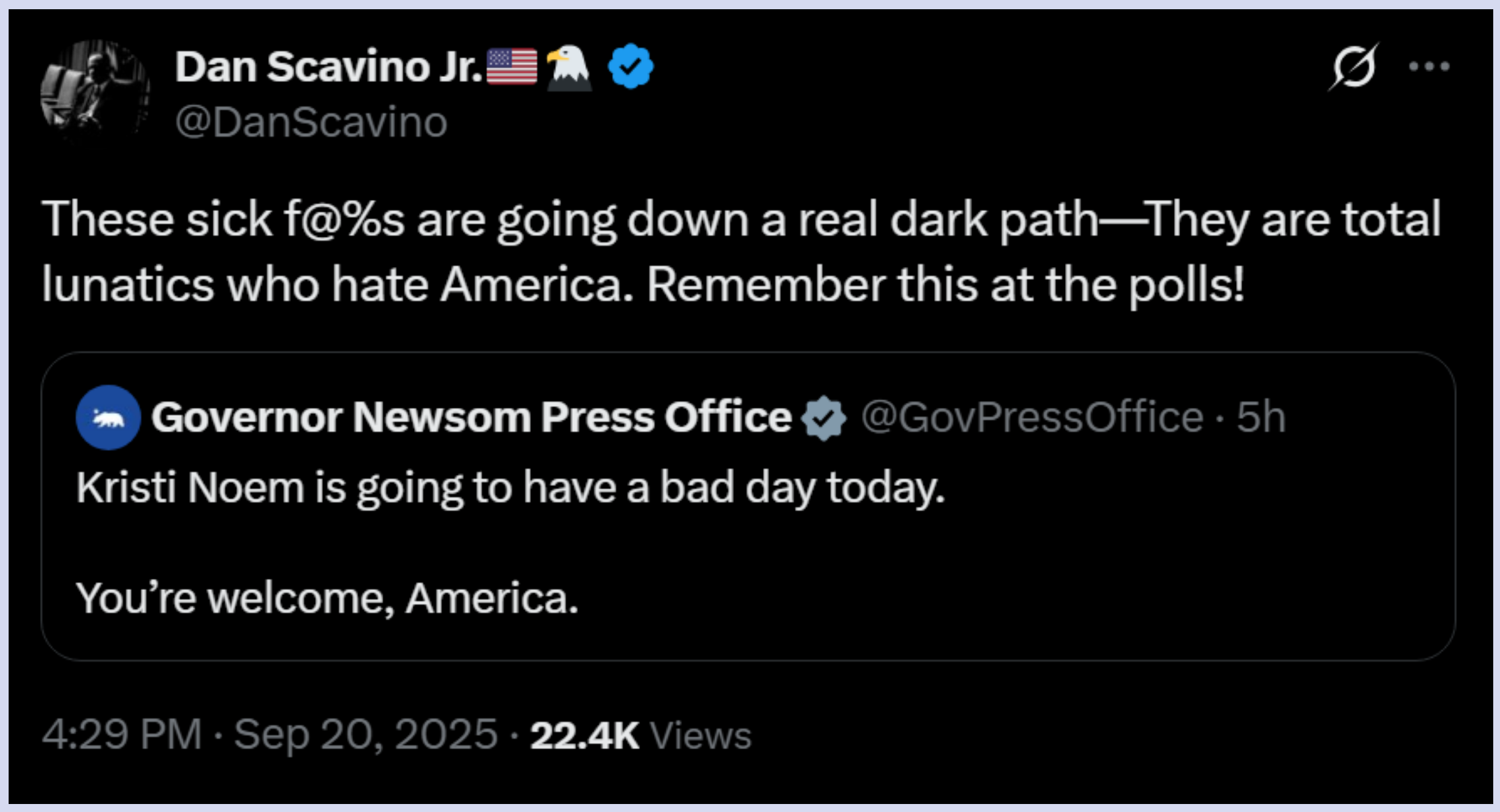Click the 4:29 PM post time
The height and width of the screenshot is (812, 1500).
click(x=122, y=734)
